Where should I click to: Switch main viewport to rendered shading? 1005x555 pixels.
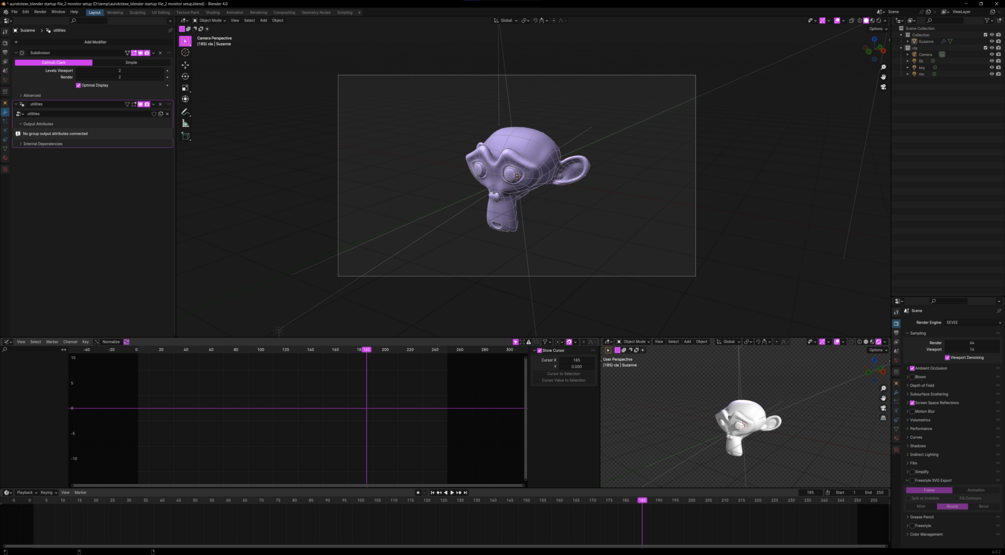878,21
